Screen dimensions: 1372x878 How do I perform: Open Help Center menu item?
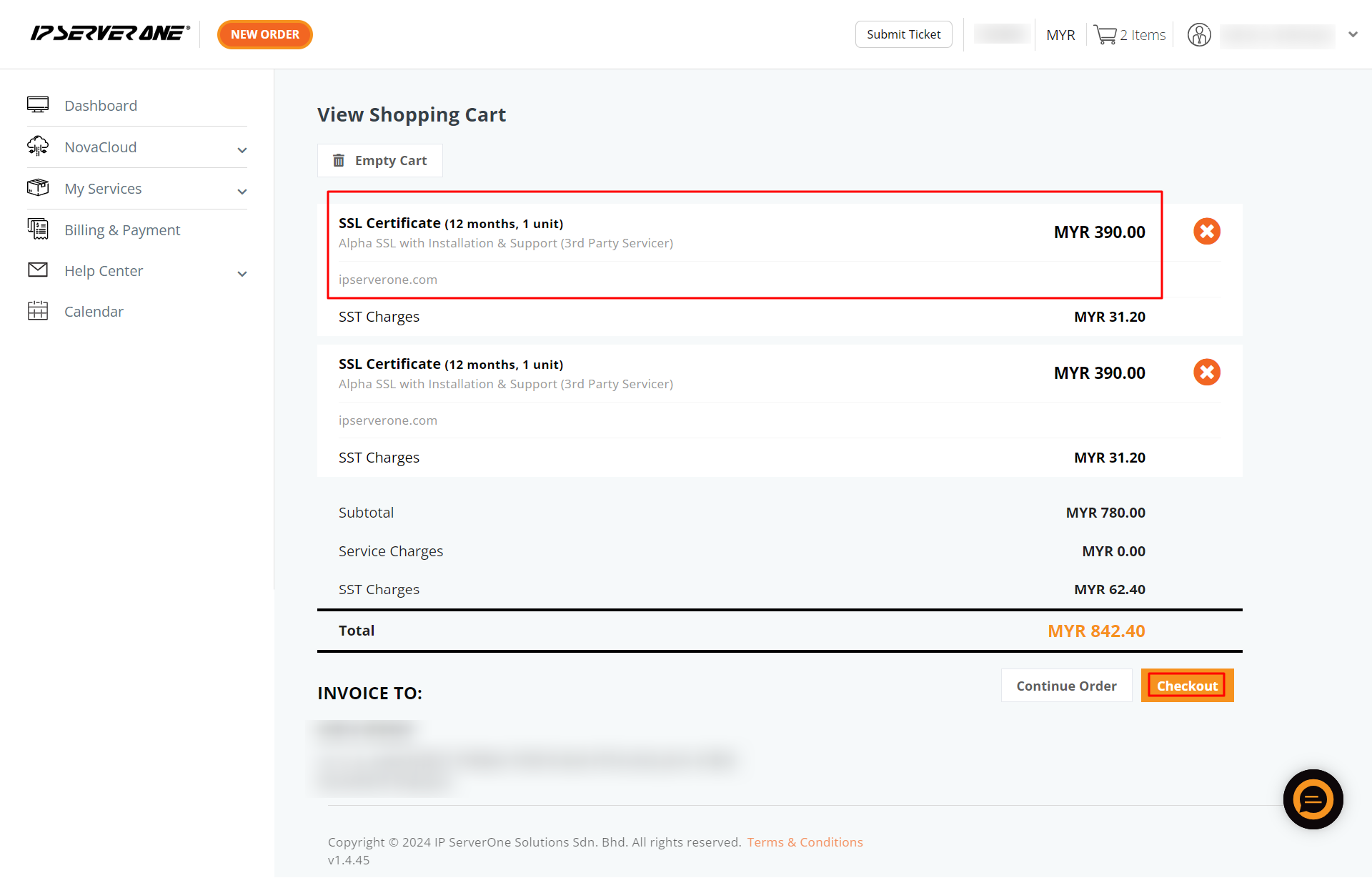[x=104, y=271]
